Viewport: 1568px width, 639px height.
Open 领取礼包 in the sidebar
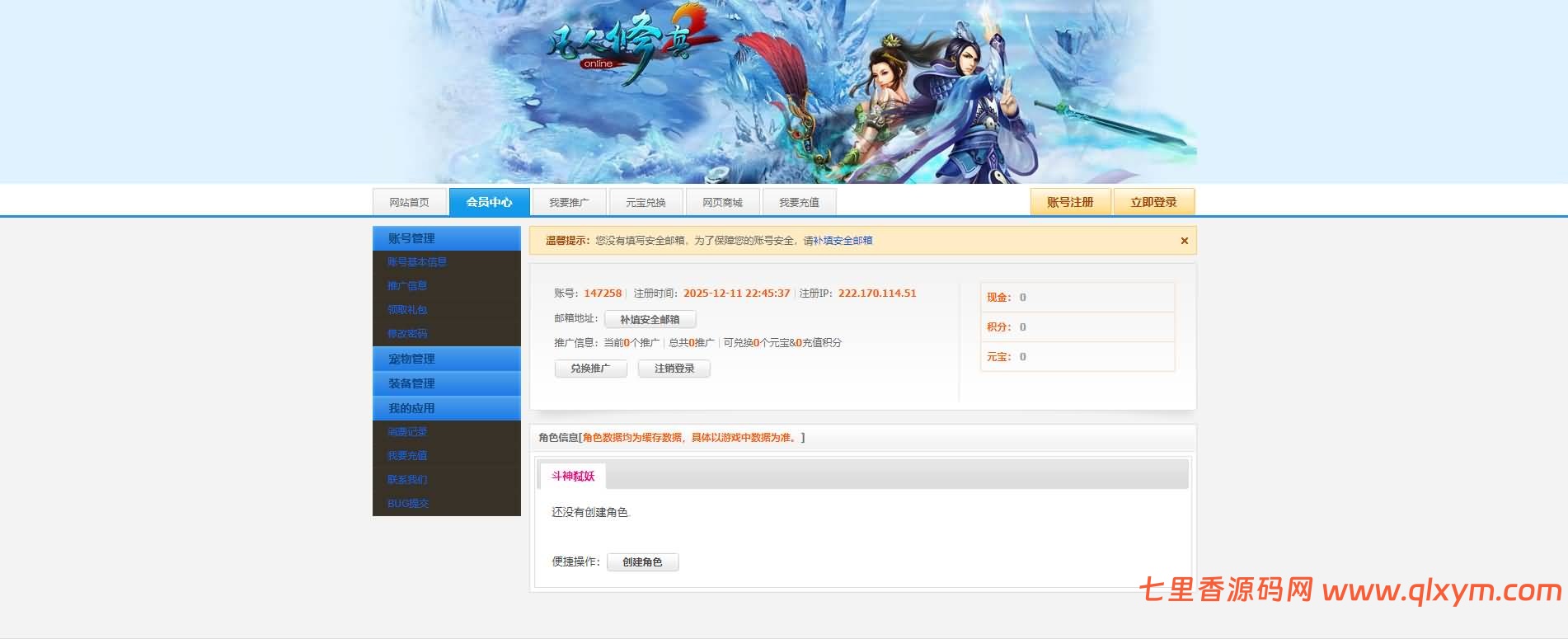(407, 310)
